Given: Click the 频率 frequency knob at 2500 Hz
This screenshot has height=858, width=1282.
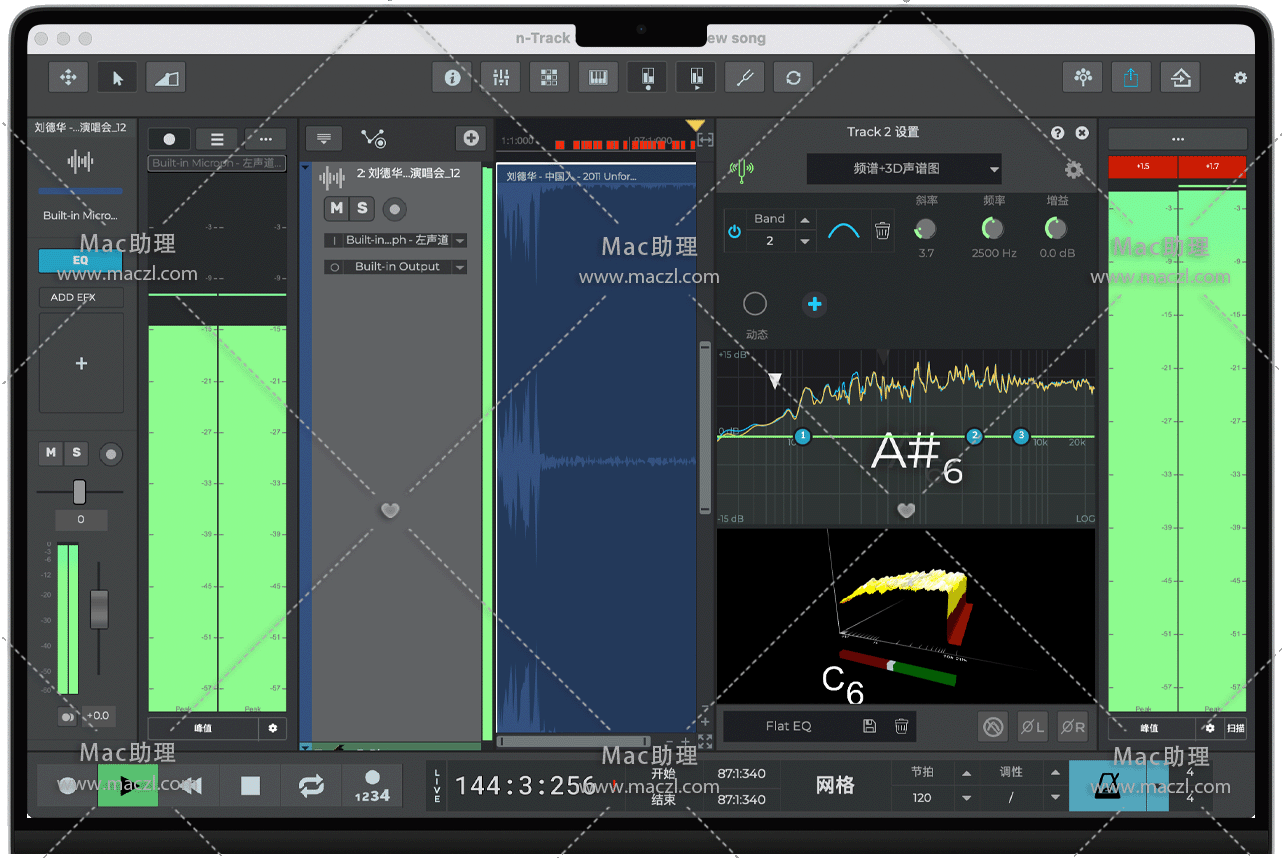Looking at the screenshot, I should [993, 229].
